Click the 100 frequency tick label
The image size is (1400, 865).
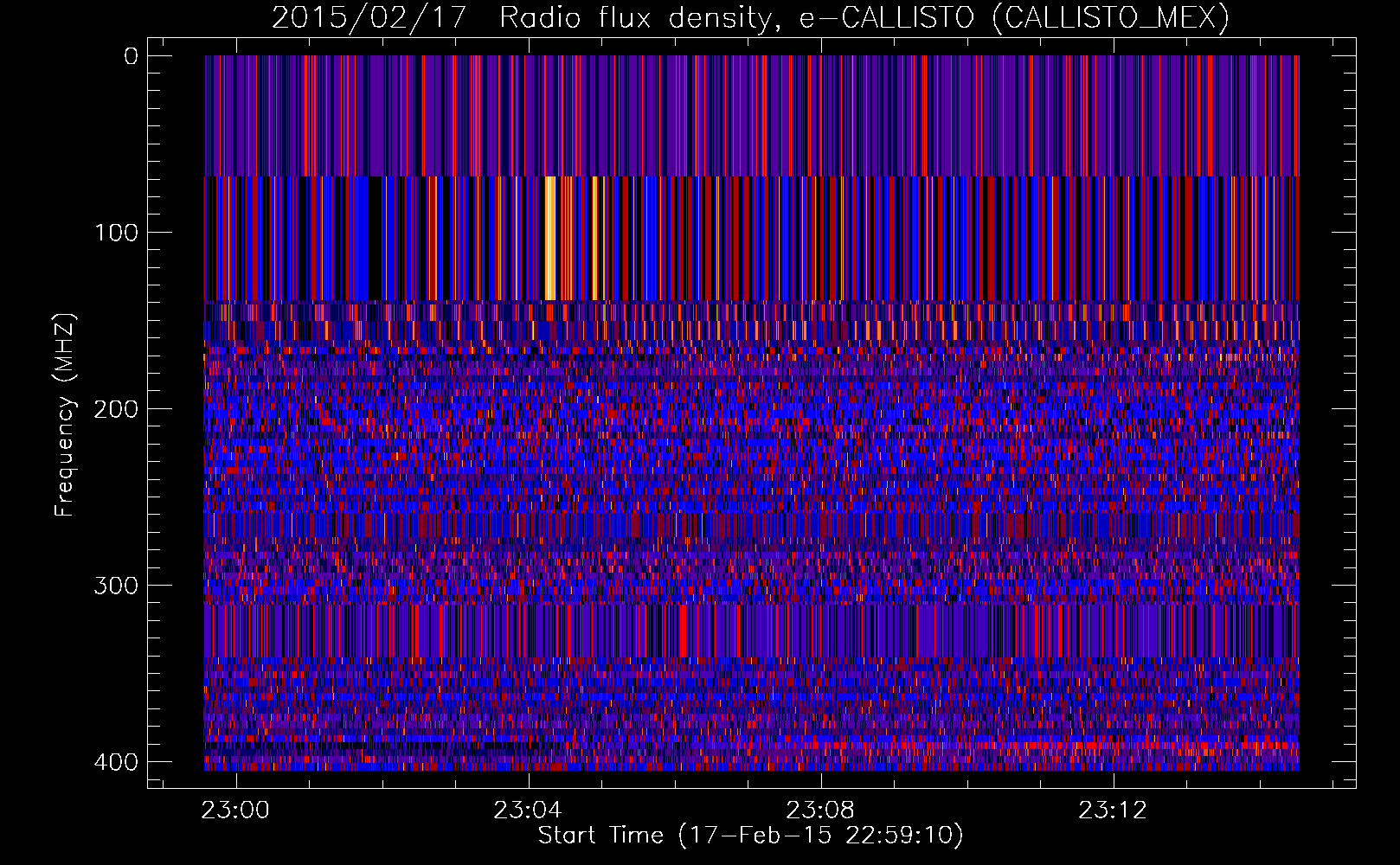(115, 233)
